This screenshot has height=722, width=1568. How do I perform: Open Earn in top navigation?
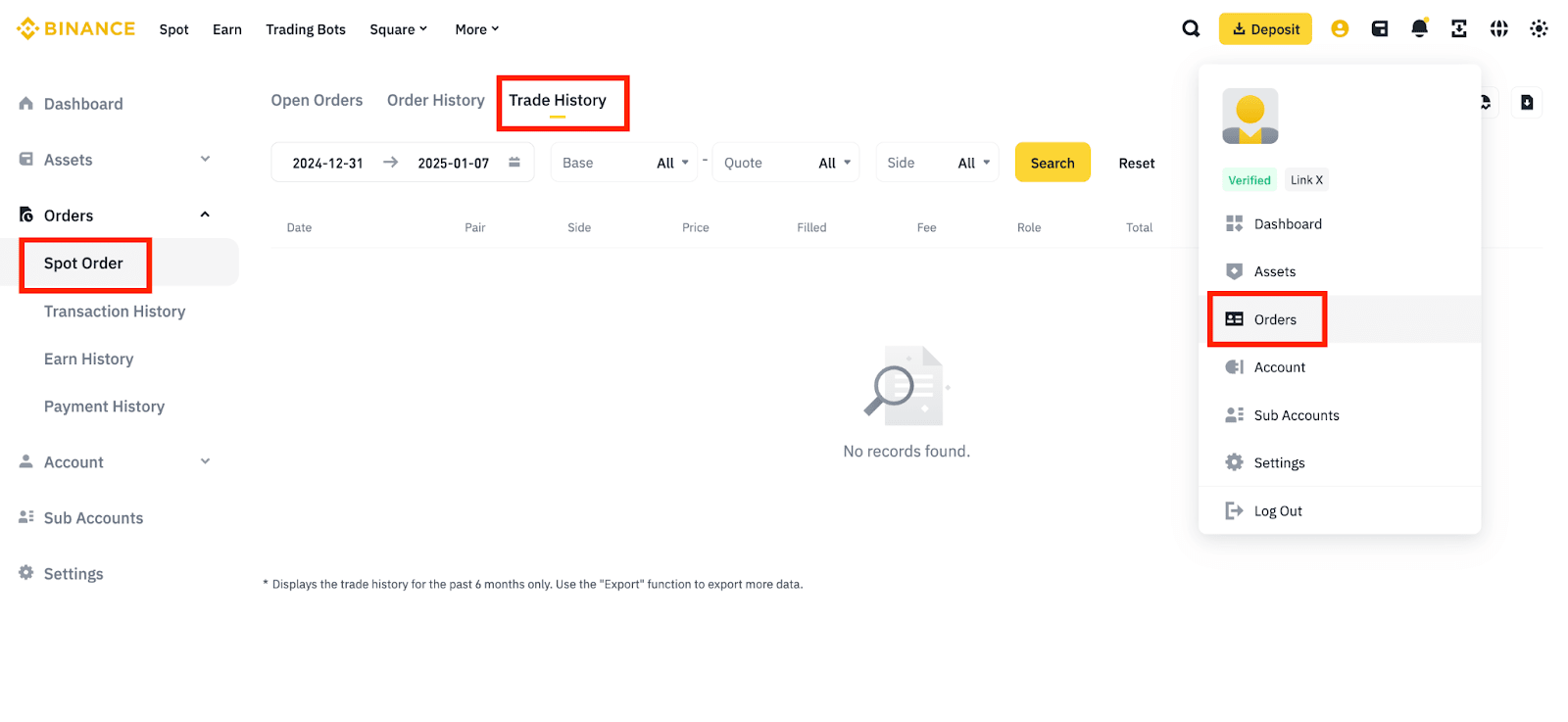pos(227,29)
